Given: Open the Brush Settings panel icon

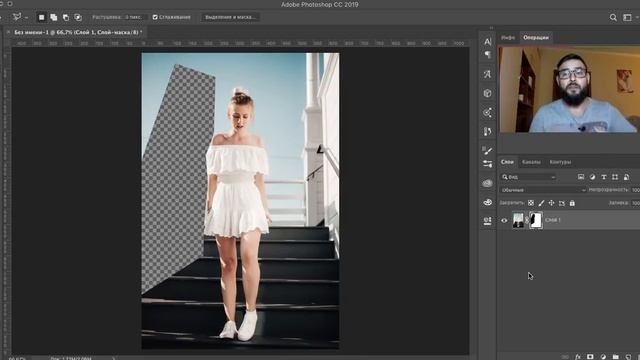Looking at the screenshot, I should (487, 131).
